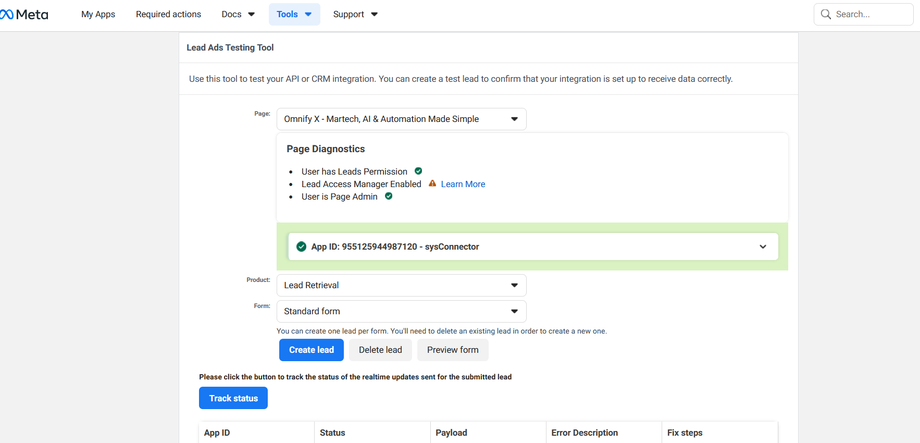Open the Page selection dropdown
920x443 pixels.
[x=401, y=119]
